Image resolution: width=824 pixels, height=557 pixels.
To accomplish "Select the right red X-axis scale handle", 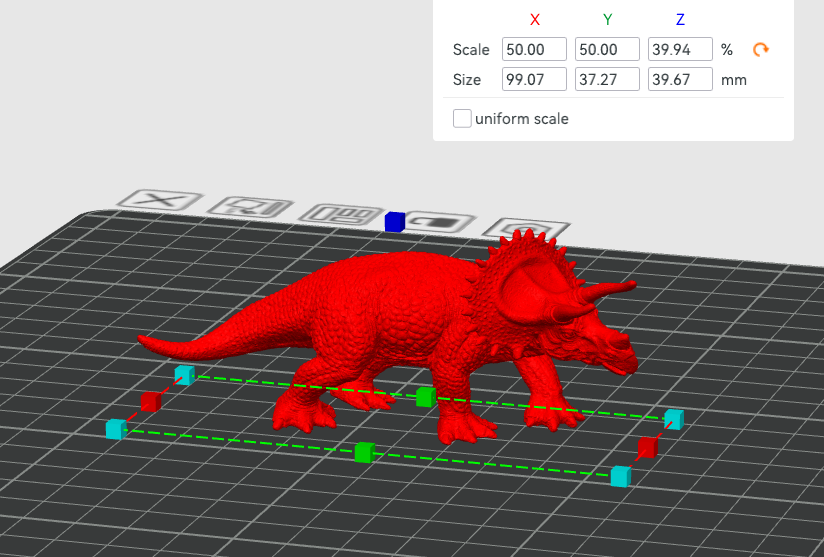I will click(x=648, y=447).
